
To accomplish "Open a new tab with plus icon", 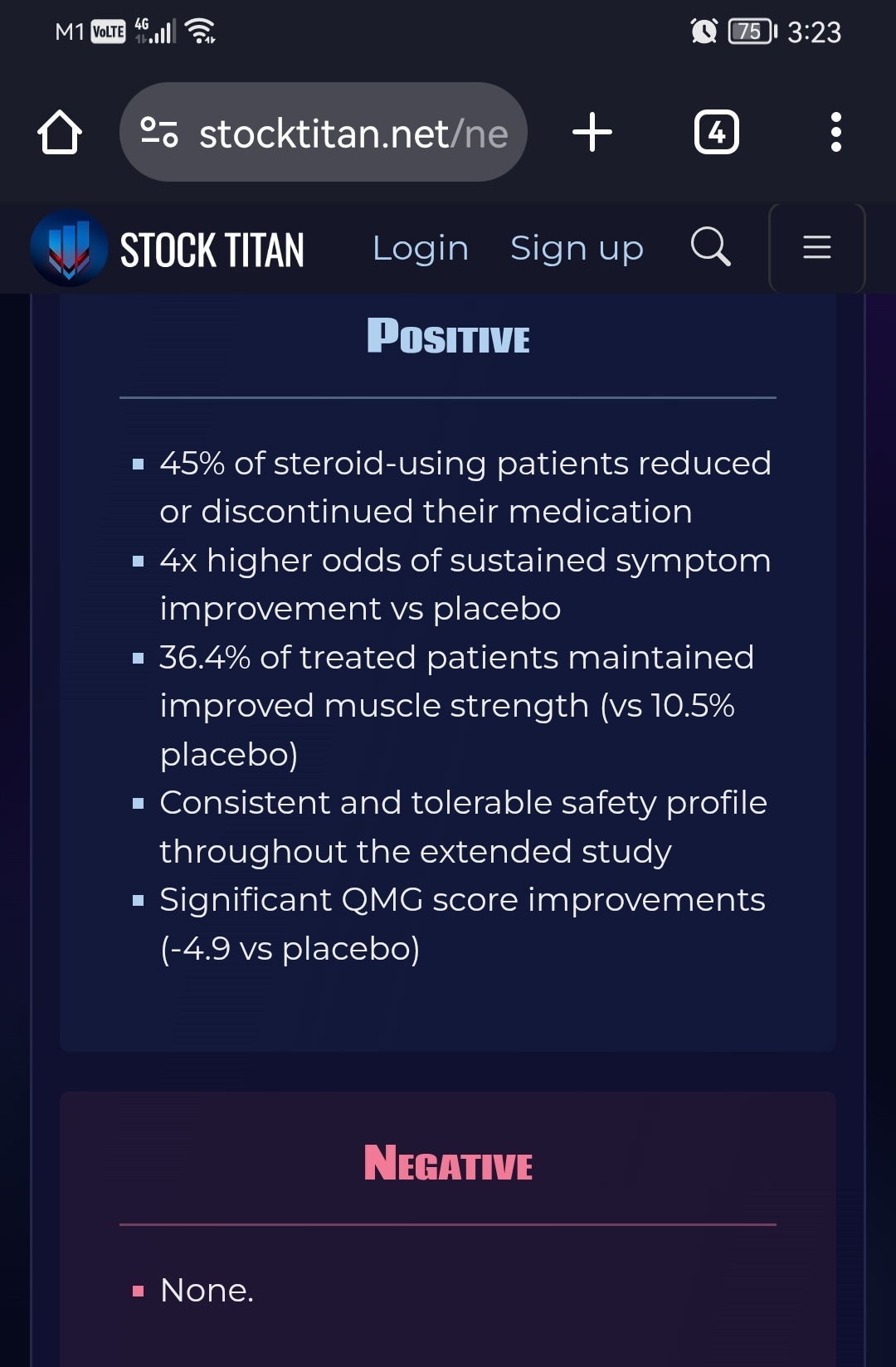I will pyautogui.click(x=592, y=133).
